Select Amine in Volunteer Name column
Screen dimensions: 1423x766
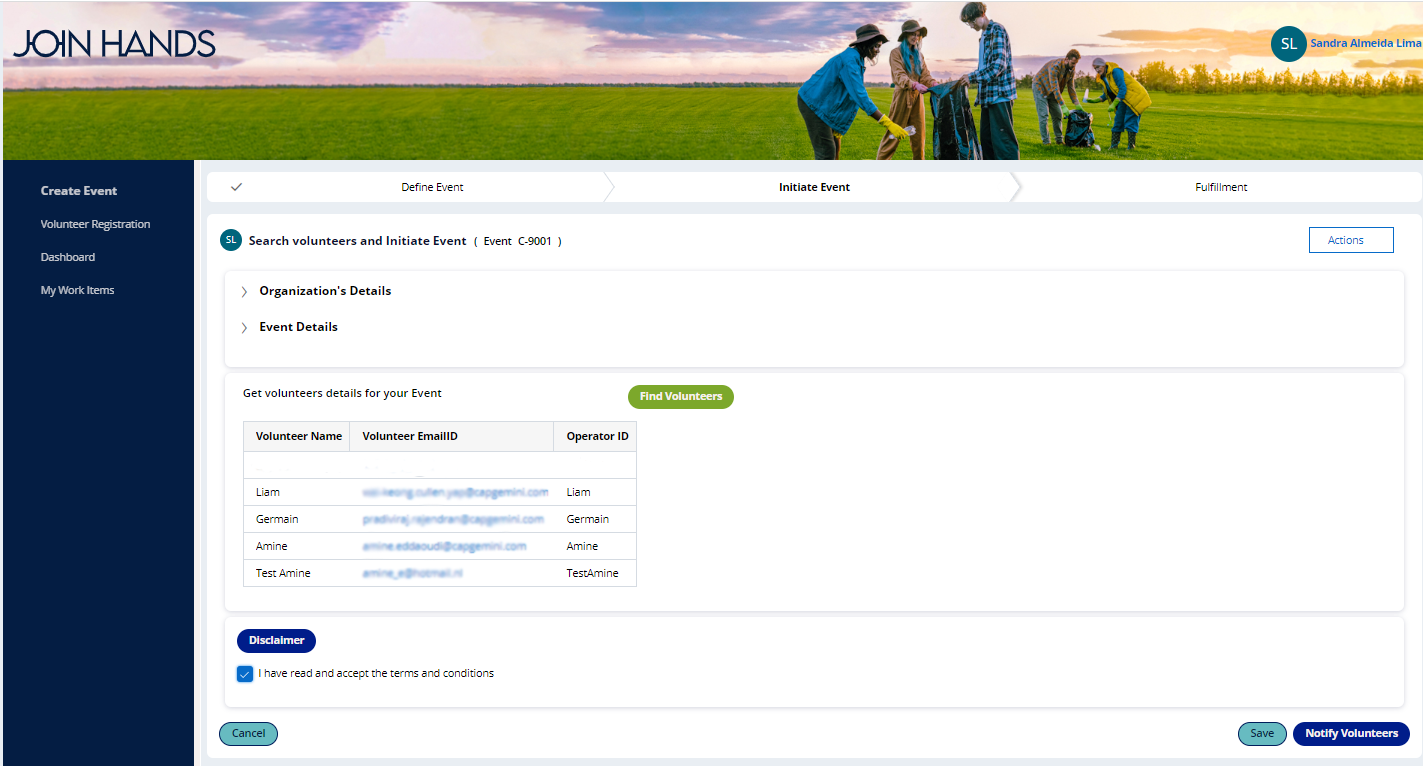coord(271,546)
